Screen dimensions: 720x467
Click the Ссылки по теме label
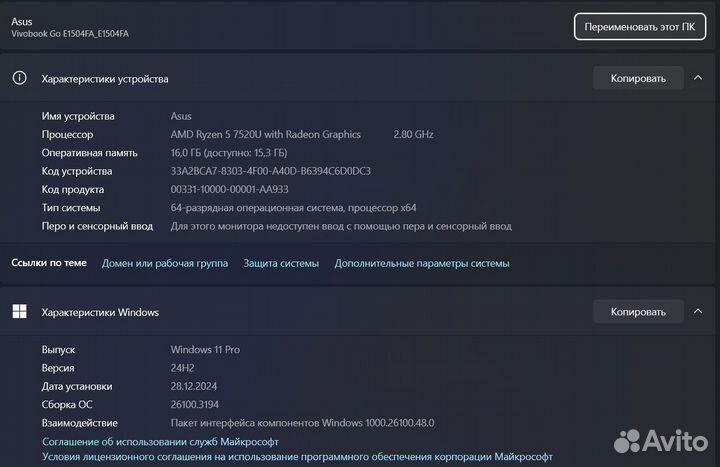point(49,263)
